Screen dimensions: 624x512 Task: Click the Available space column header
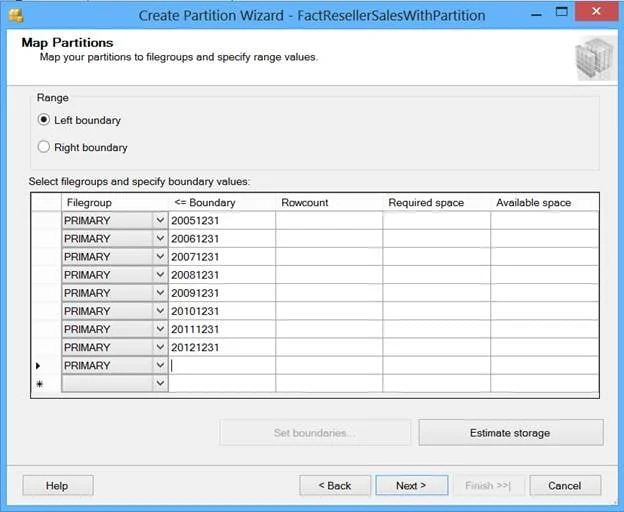pyautogui.click(x=545, y=202)
